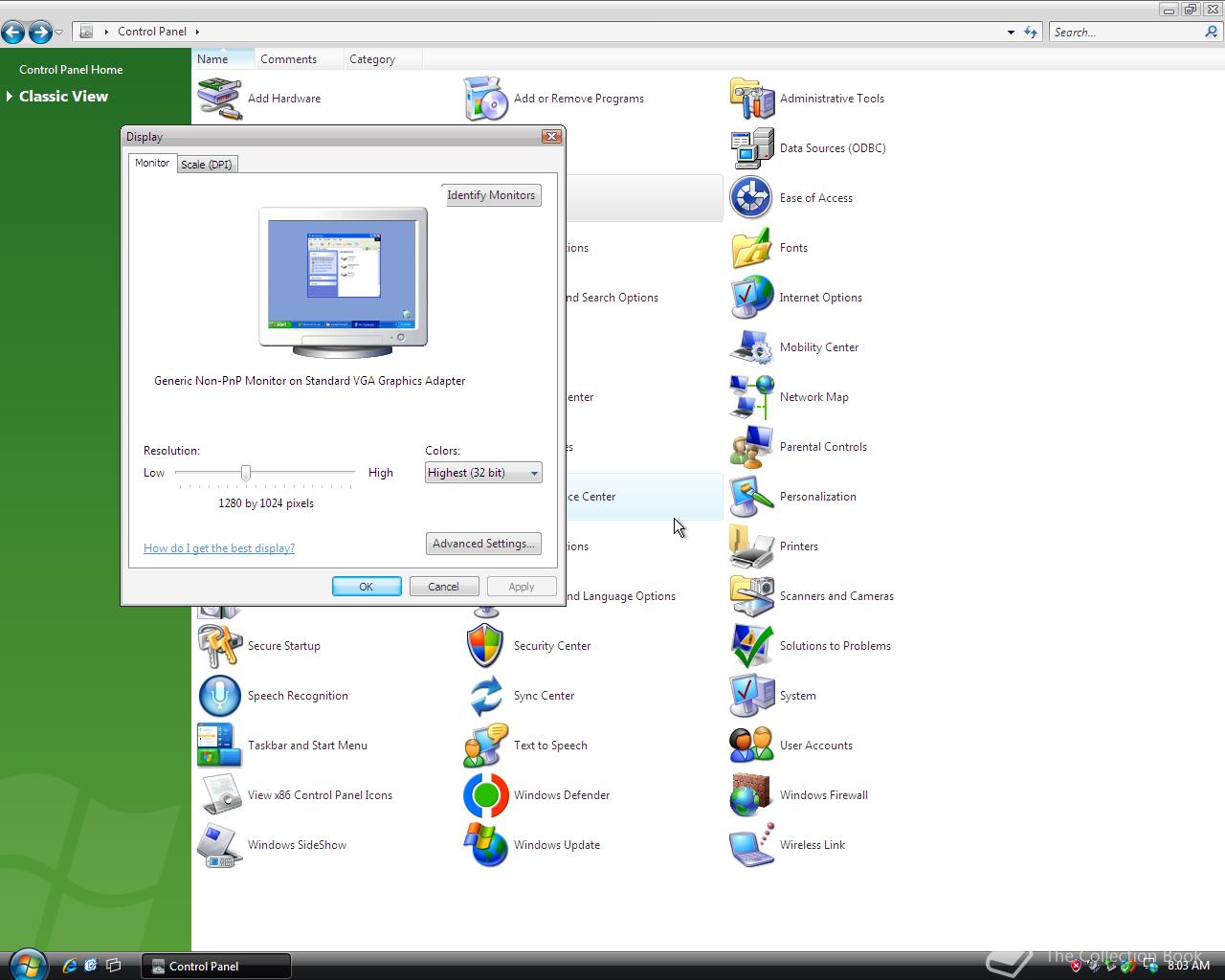Open the Network Map icon
The width and height of the screenshot is (1225, 980).
pyautogui.click(x=751, y=397)
